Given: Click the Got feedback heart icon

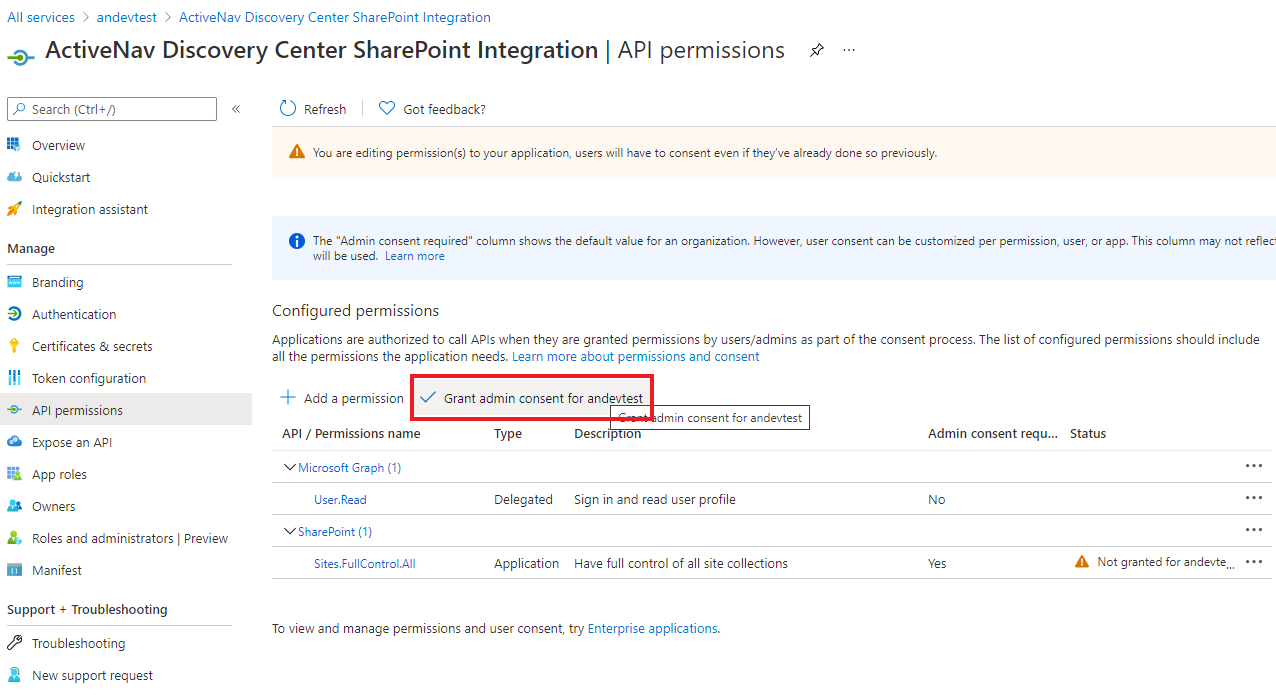Looking at the screenshot, I should pos(387,108).
